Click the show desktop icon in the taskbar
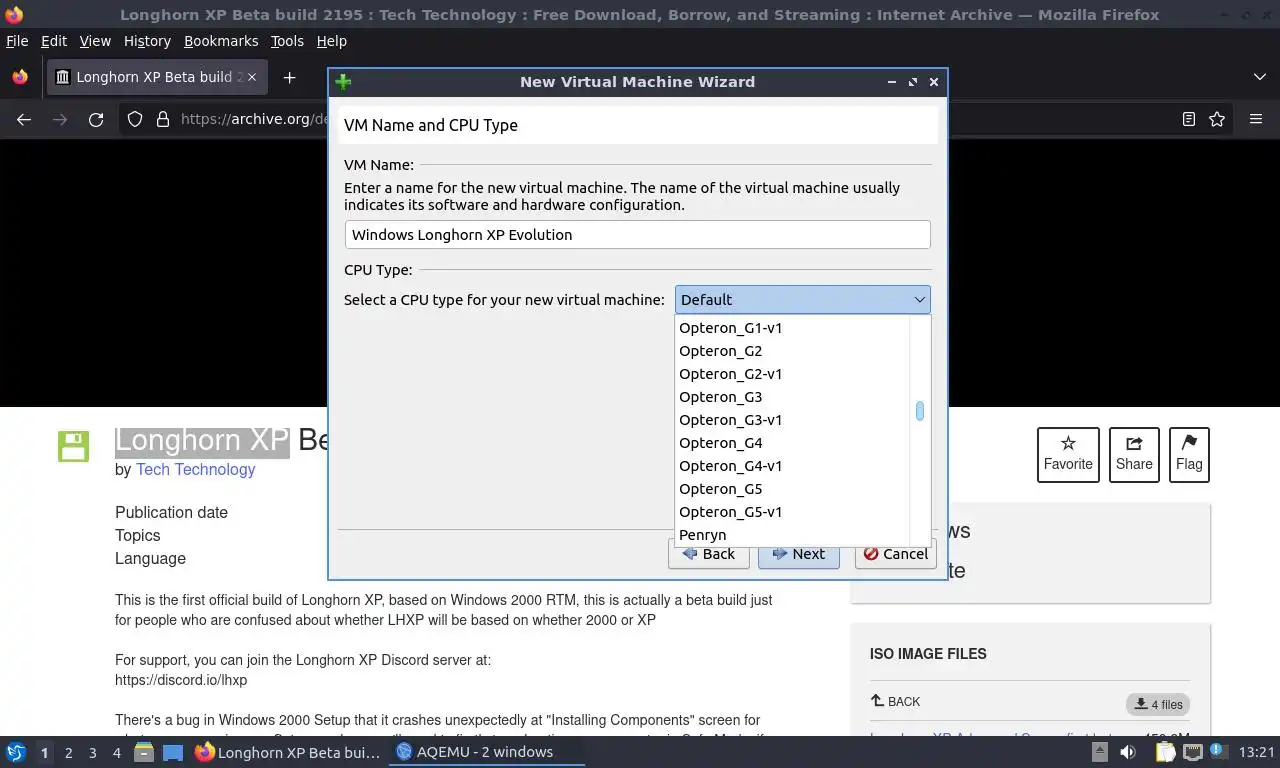This screenshot has height=768, width=1280. pos(173,752)
